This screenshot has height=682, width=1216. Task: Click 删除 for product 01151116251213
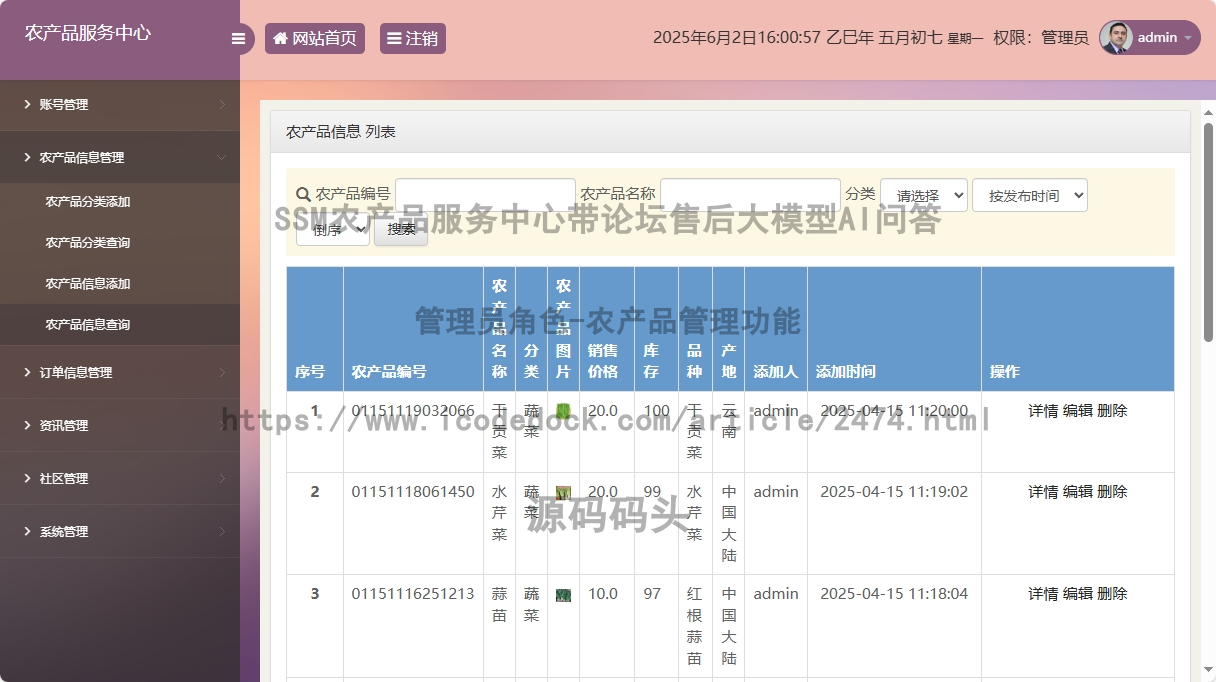[1112, 593]
